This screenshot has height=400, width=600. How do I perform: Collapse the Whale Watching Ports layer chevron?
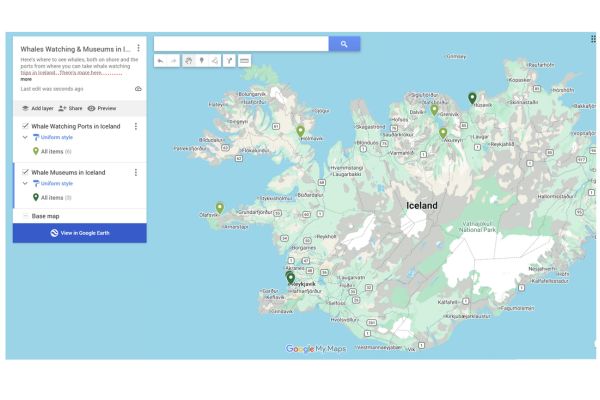(x=25, y=137)
